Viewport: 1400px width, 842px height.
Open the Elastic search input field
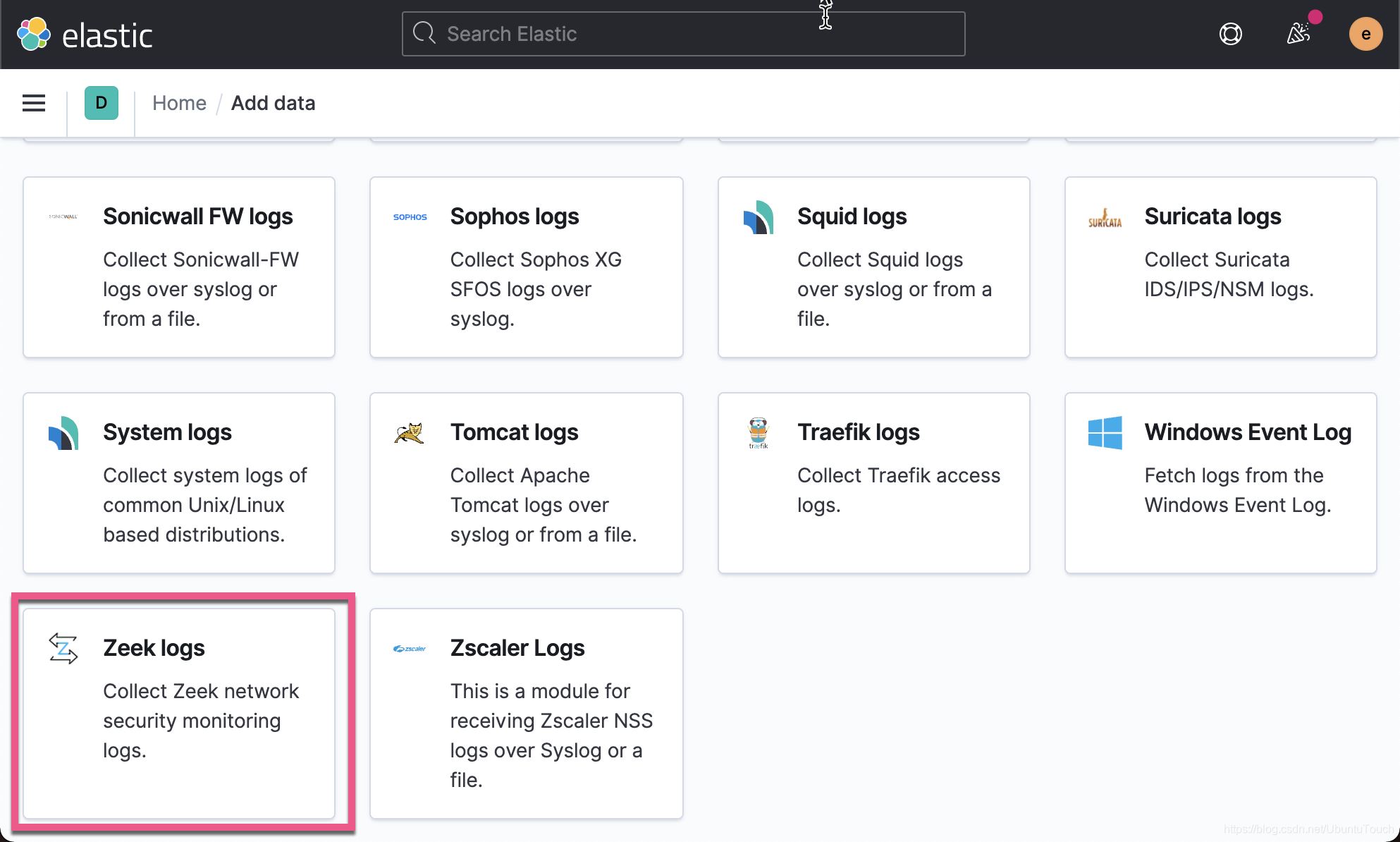pyautogui.click(x=683, y=34)
